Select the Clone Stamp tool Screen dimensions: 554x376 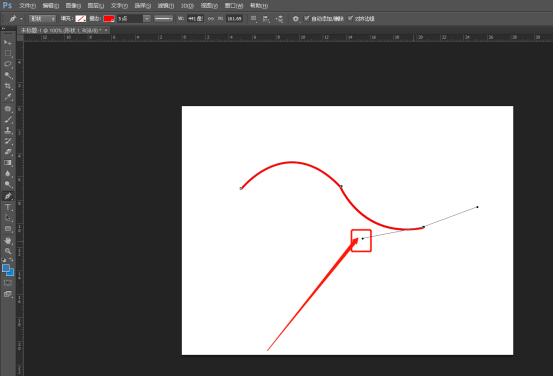[8, 130]
